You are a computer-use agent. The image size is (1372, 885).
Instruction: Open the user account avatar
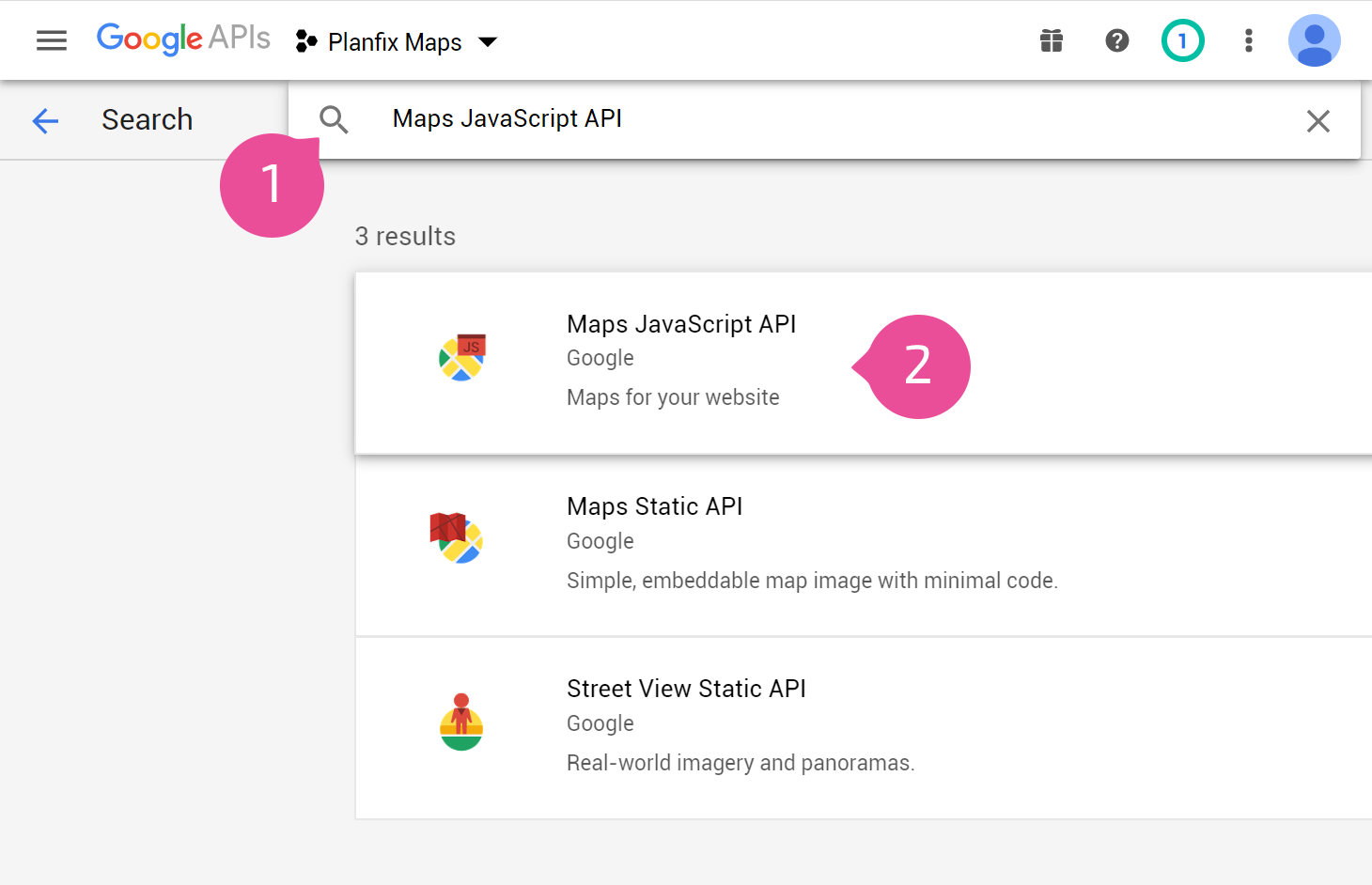(1315, 40)
